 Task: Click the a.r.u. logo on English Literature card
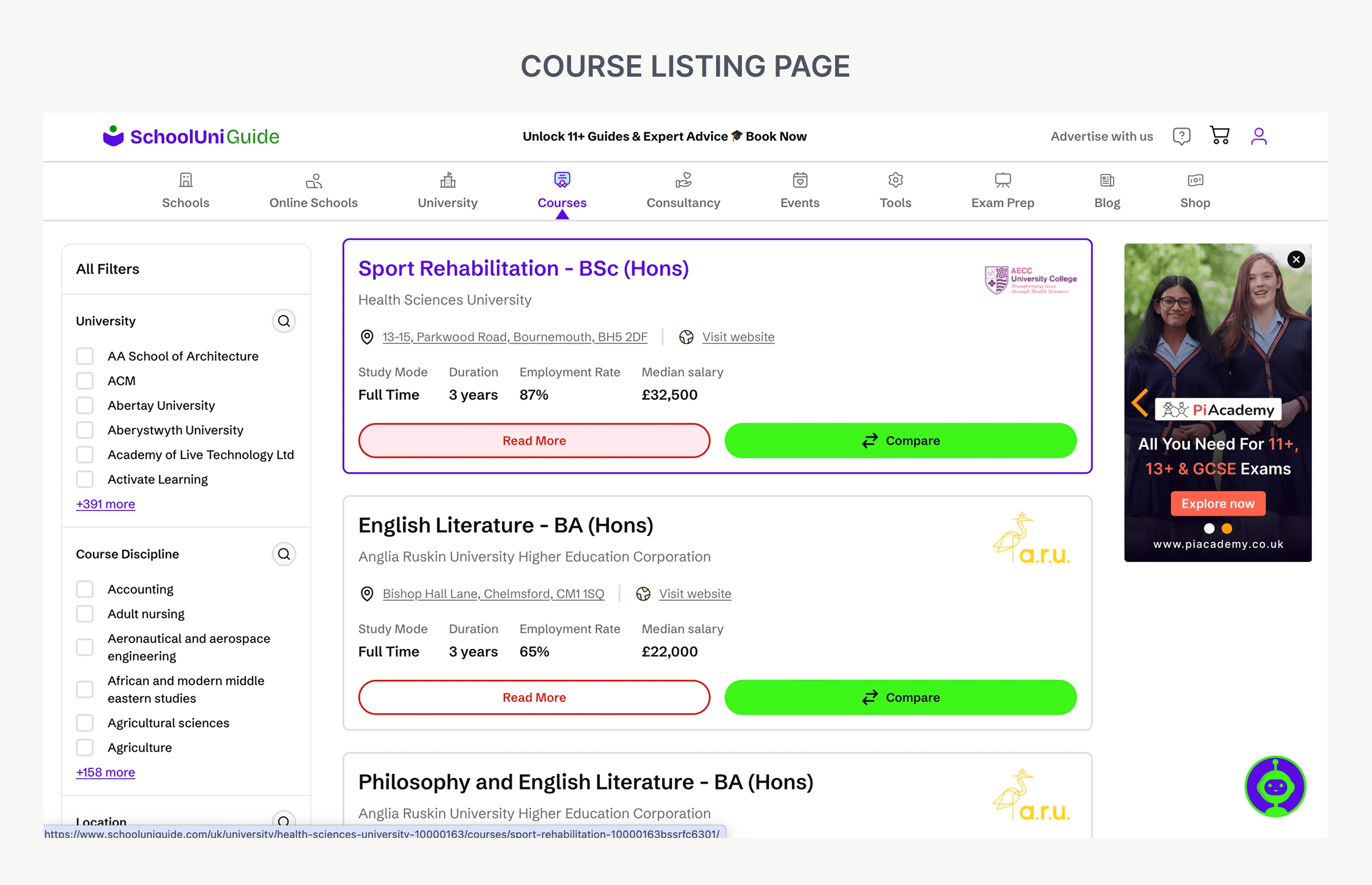pos(1032,538)
